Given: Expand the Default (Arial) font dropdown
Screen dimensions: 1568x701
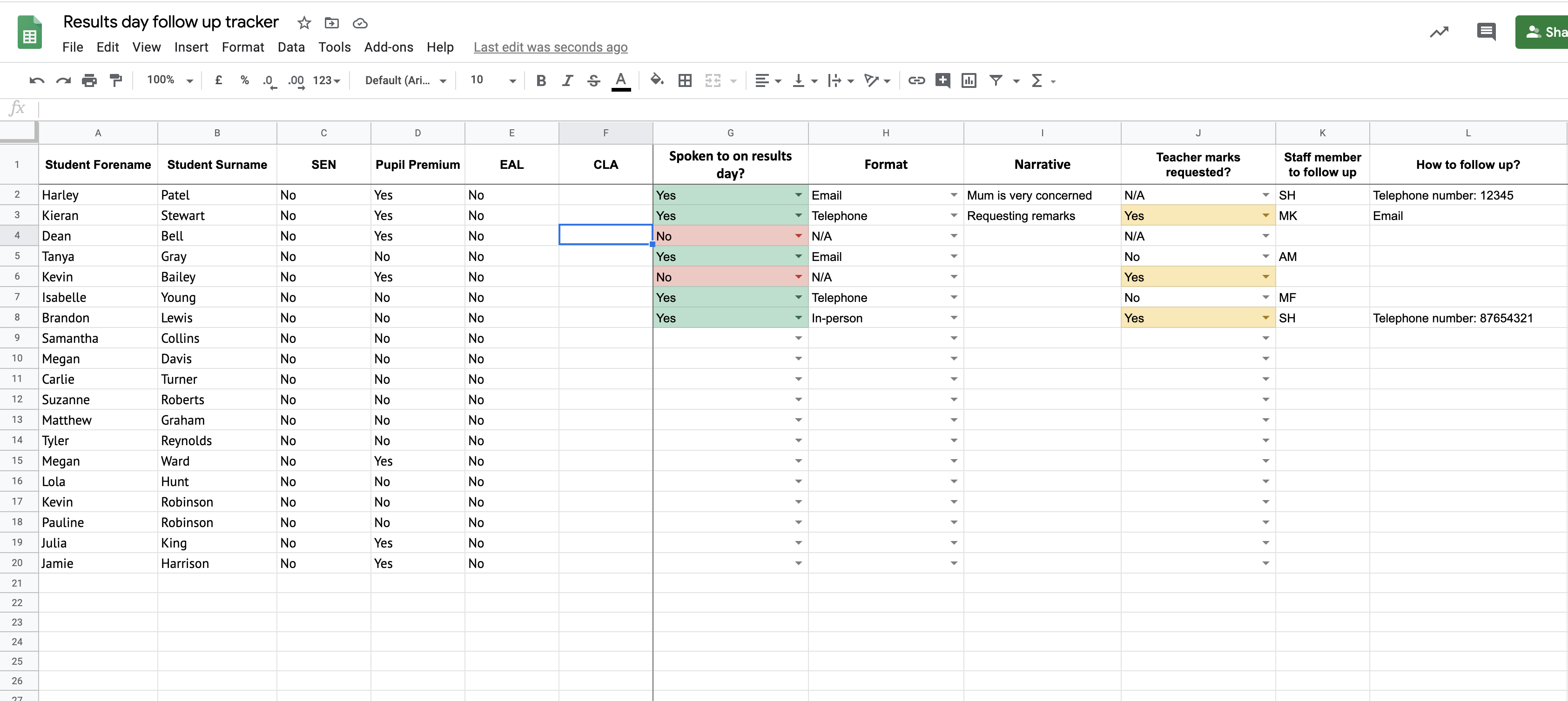Looking at the screenshot, I should (x=405, y=80).
